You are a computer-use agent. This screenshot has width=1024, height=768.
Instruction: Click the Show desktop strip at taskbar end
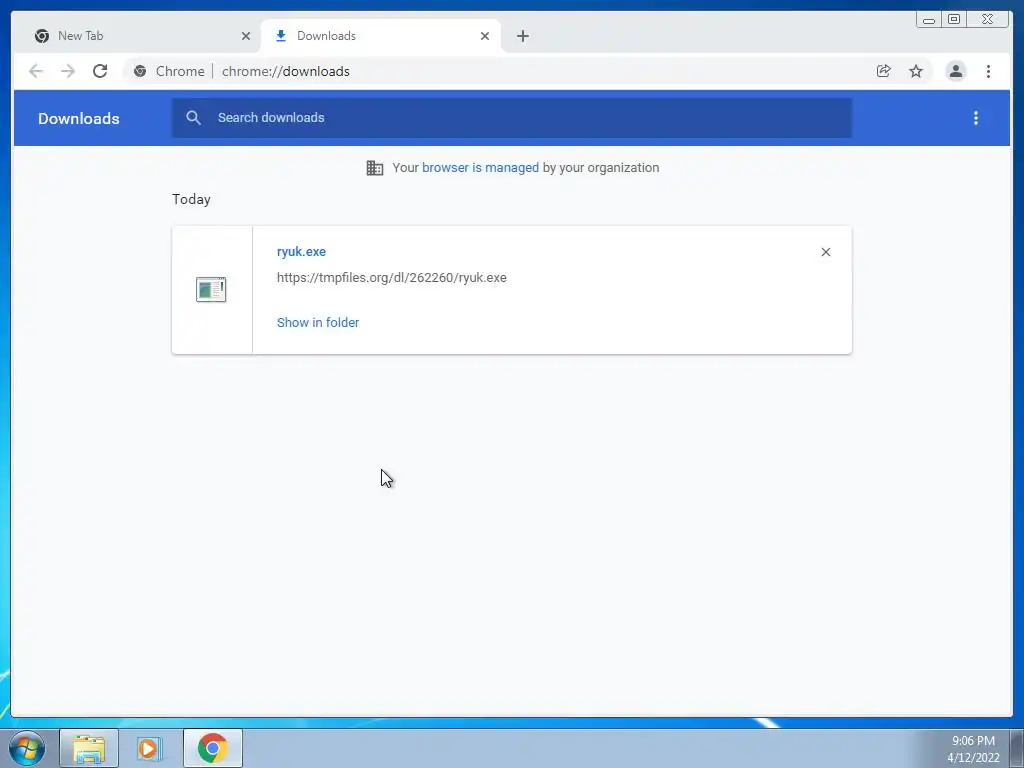(1017, 748)
